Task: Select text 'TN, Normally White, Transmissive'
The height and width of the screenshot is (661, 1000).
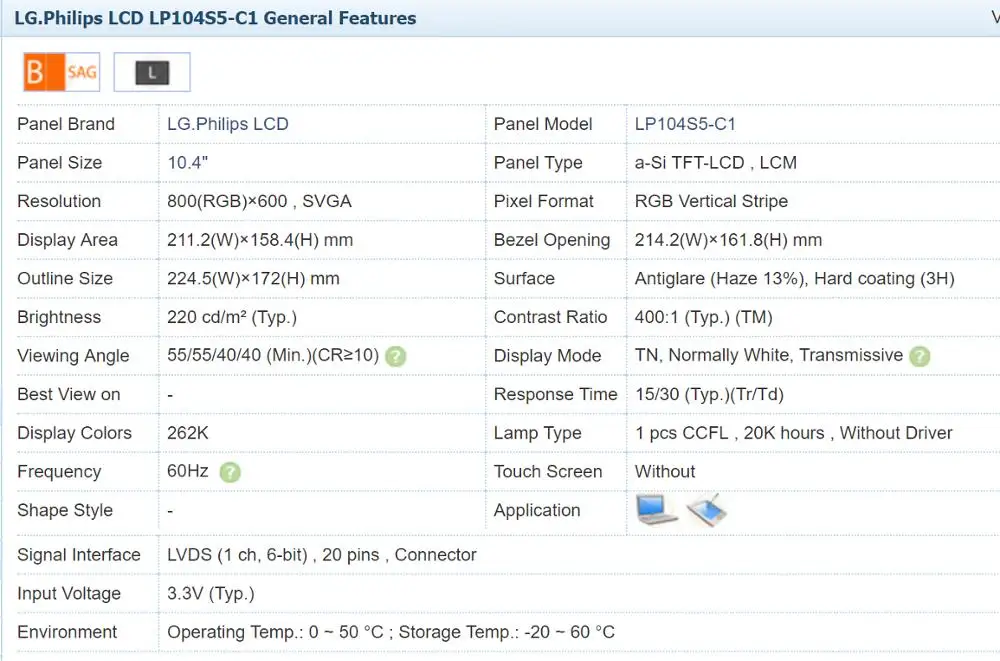Action: click(768, 355)
